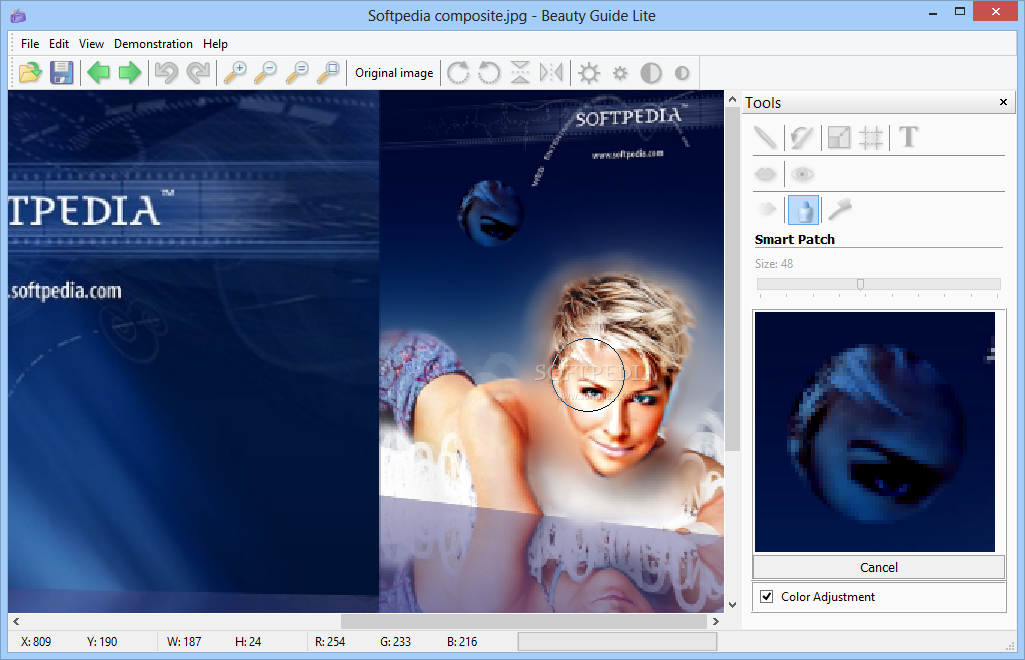Screen dimensions: 1025x660
Task: Cancel the Smart Patch operation
Action: (879, 567)
